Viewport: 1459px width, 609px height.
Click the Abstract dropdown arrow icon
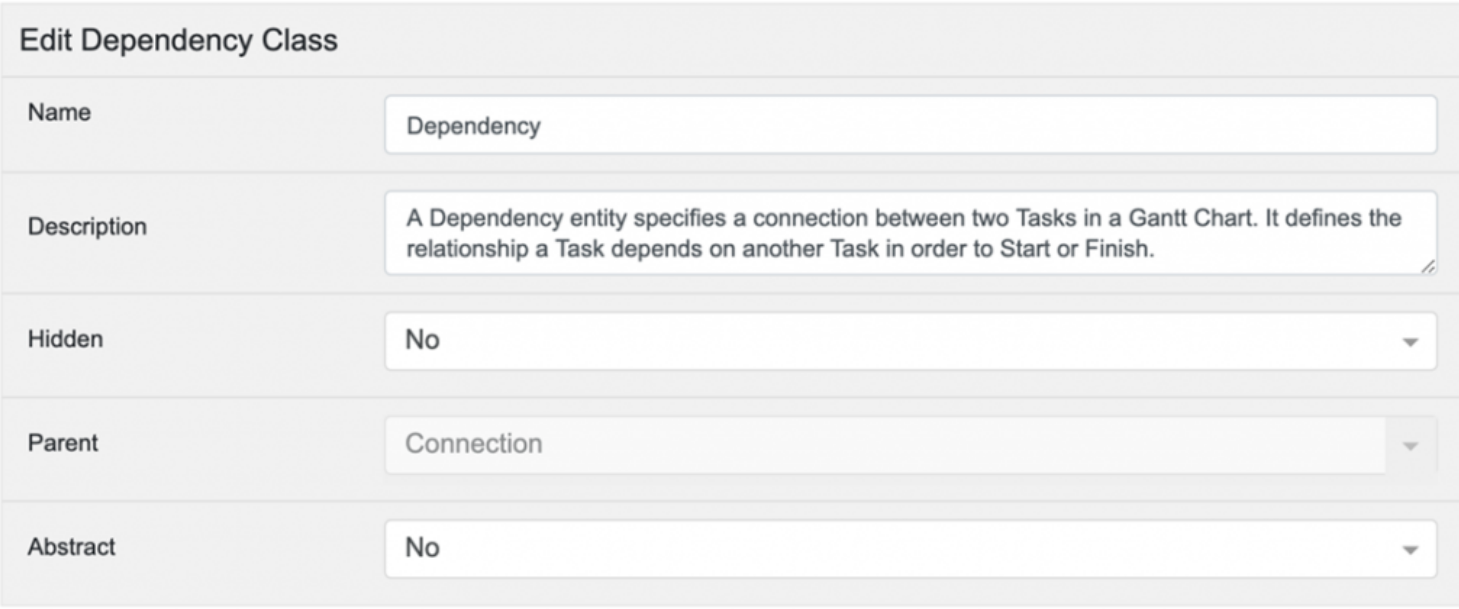coord(1410,549)
